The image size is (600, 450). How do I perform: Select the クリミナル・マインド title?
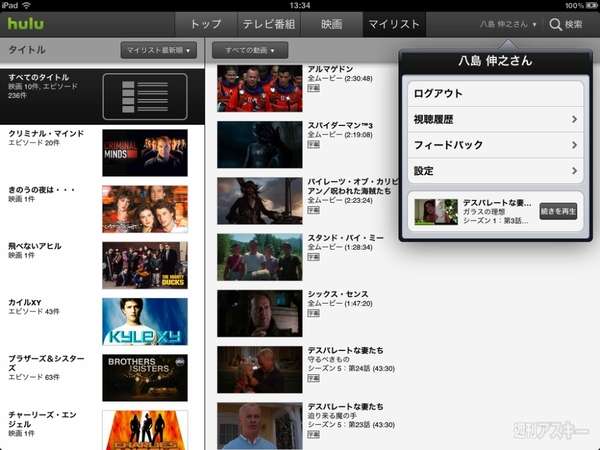coord(46,133)
